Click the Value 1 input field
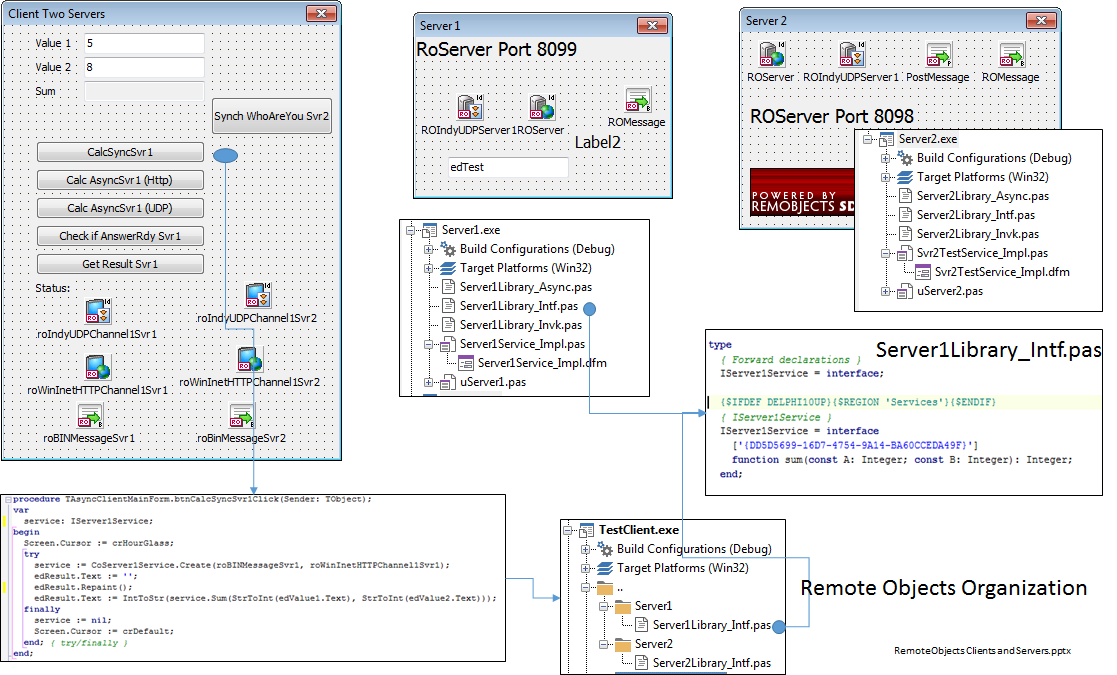Screen dimensions: 1117x675 click(x=144, y=44)
